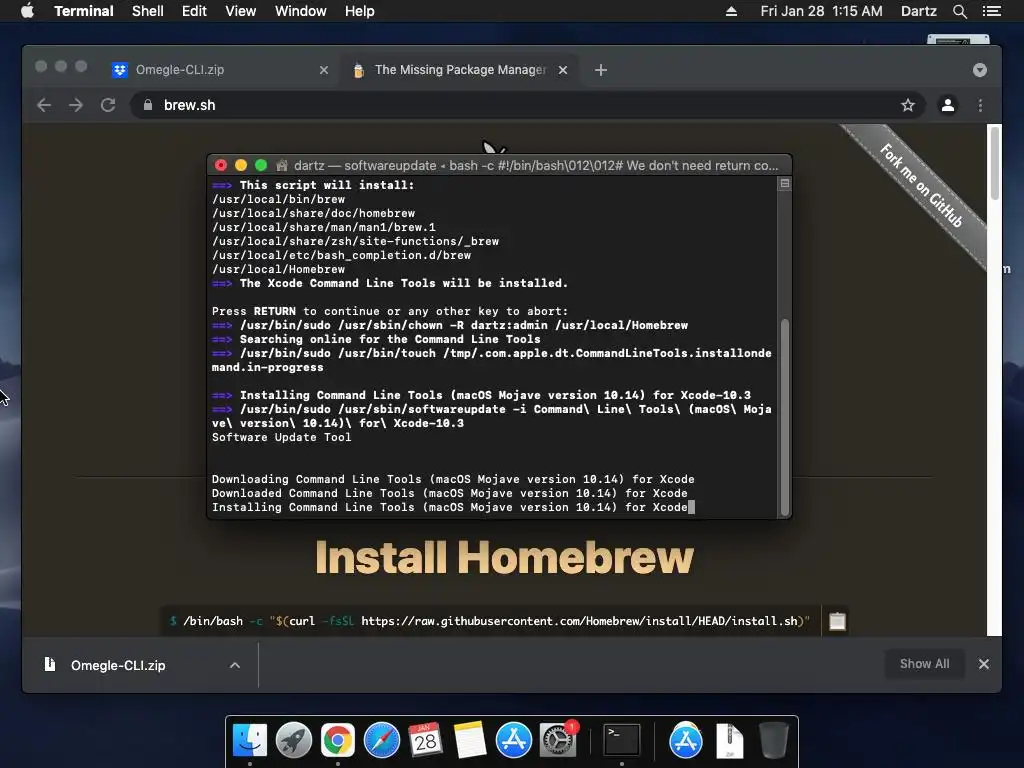This screenshot has height=768, width=1024.
Task: Click the desktop drive thumbnail at top right
Action: [958, 39]
